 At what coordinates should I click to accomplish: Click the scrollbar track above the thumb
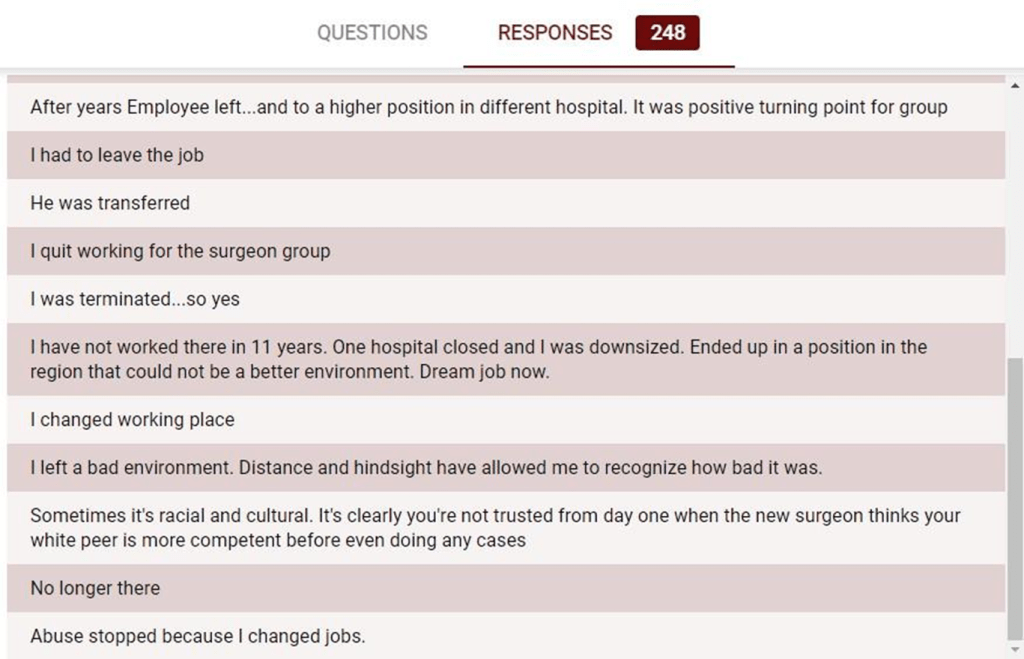coord(1015,220)
